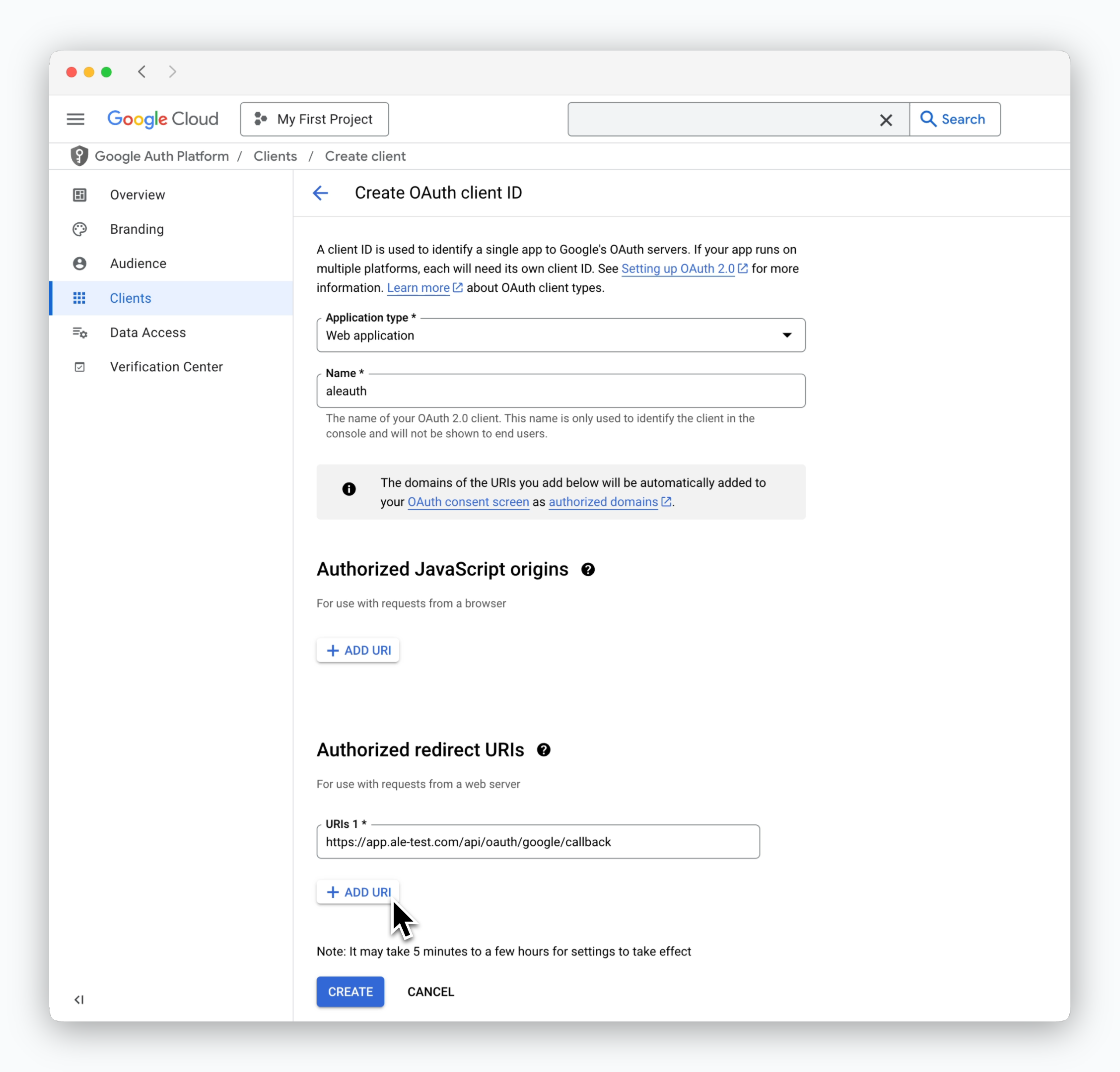Open the hamburger navigation menu
This screenshot has height=1072, width=1120.
[75, 119]
